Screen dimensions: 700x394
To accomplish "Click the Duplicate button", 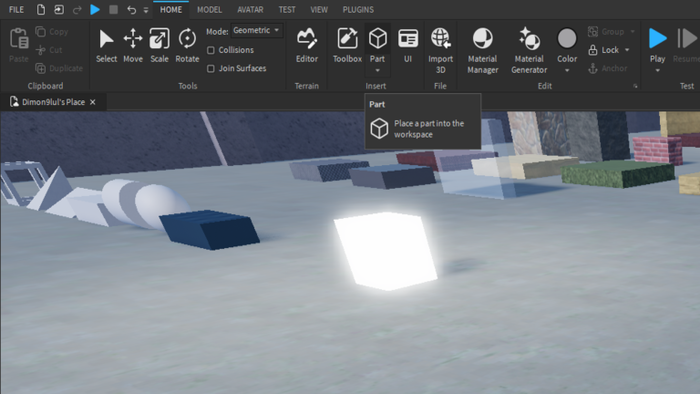I will pos(59,68).
